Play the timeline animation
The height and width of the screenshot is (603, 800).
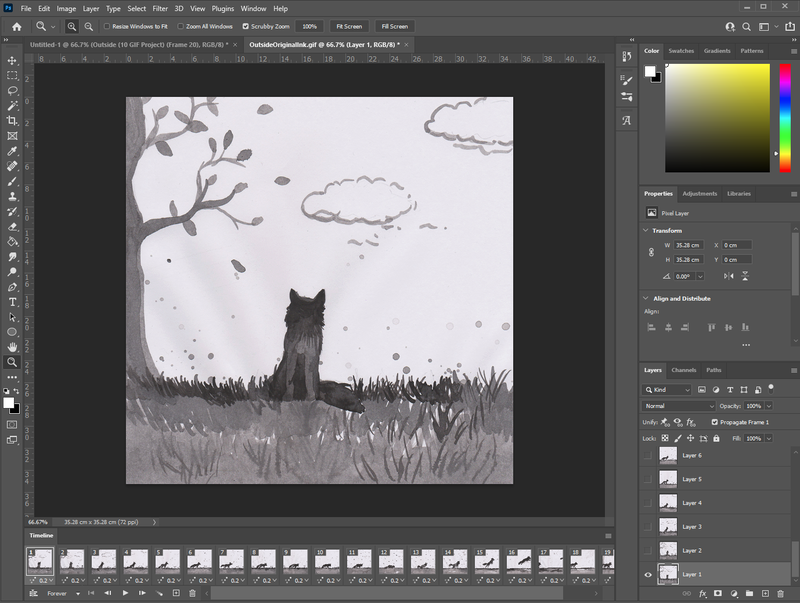tap(125, 593)
